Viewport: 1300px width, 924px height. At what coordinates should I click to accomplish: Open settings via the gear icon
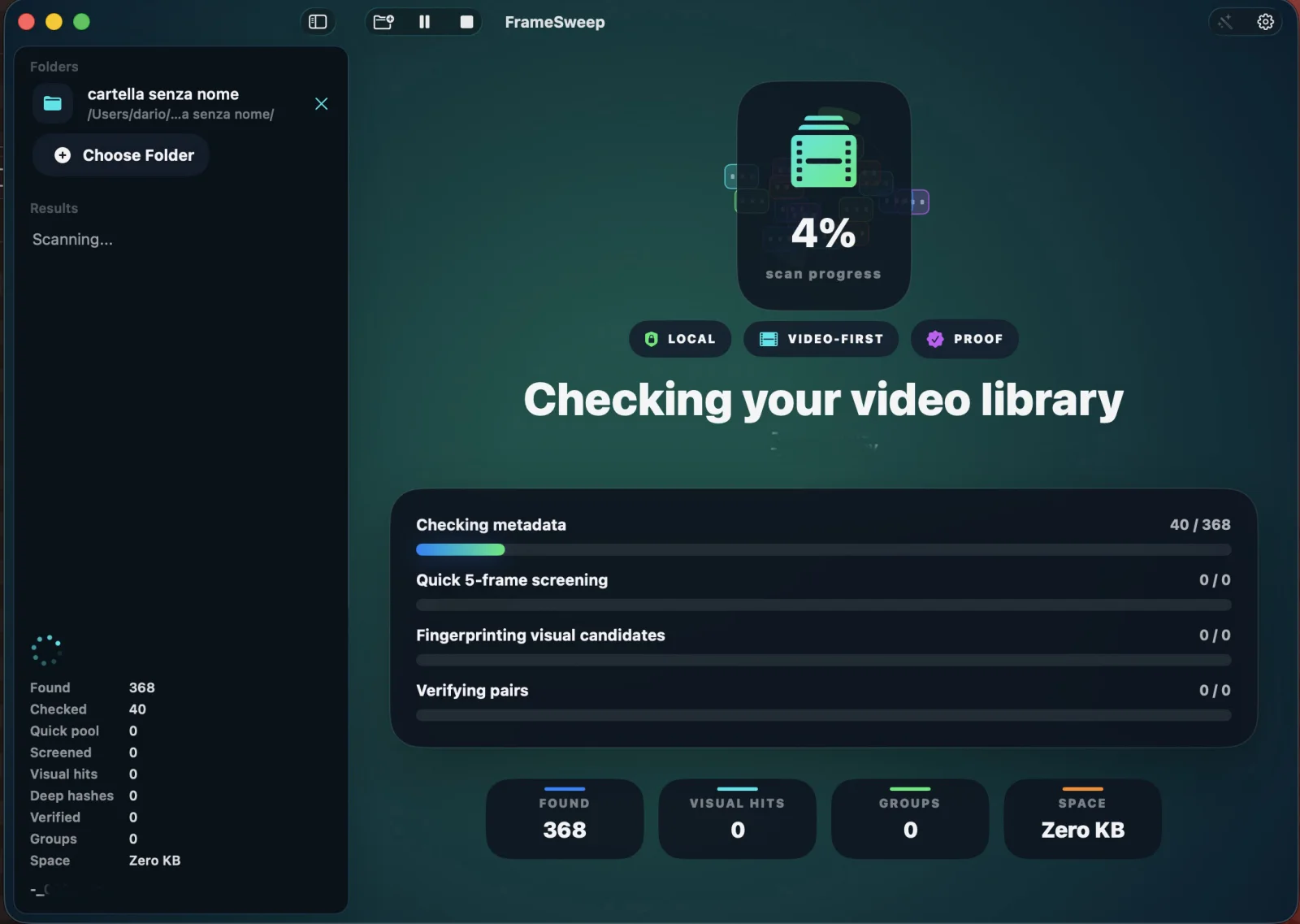click(1265, 22)
